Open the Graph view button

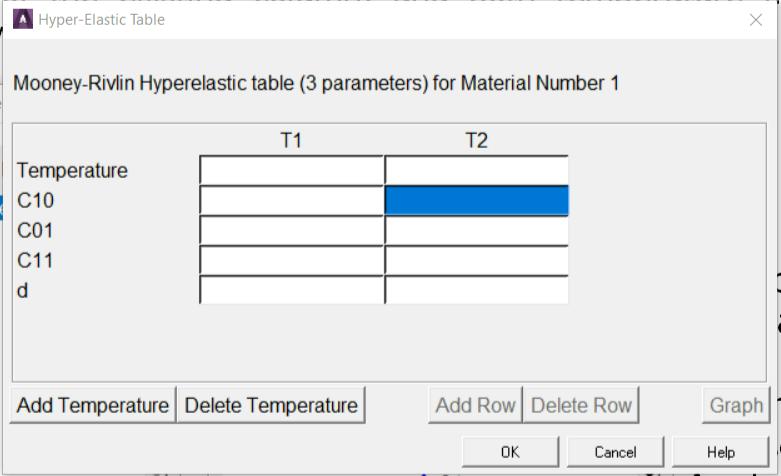pyautogui.click(x=736, y=405)
